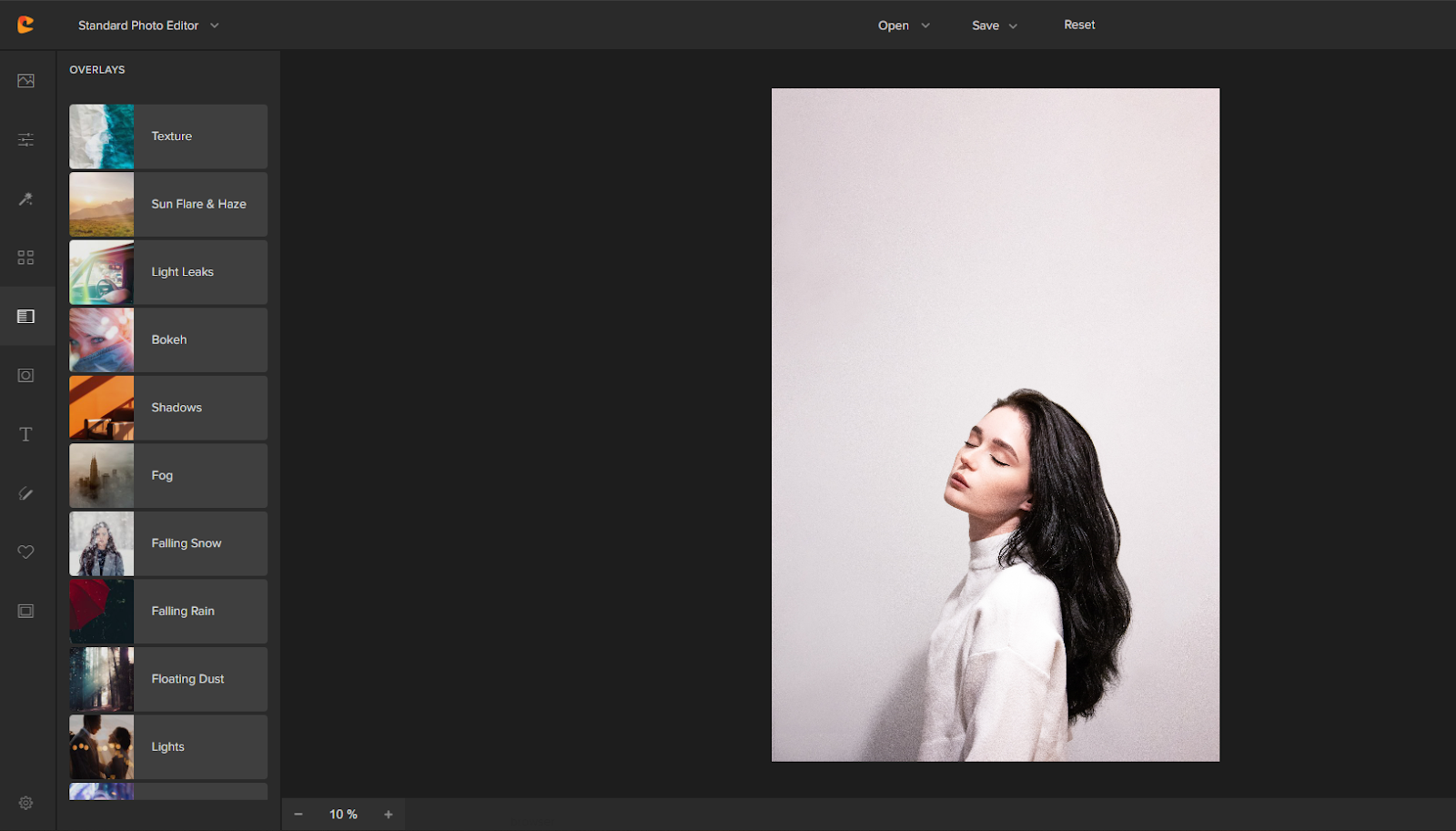Image resolution: width=1456 pixels, height=831 pixels.
Task: Open the four-squares graphics grid icon
Action: click(25, 258)
